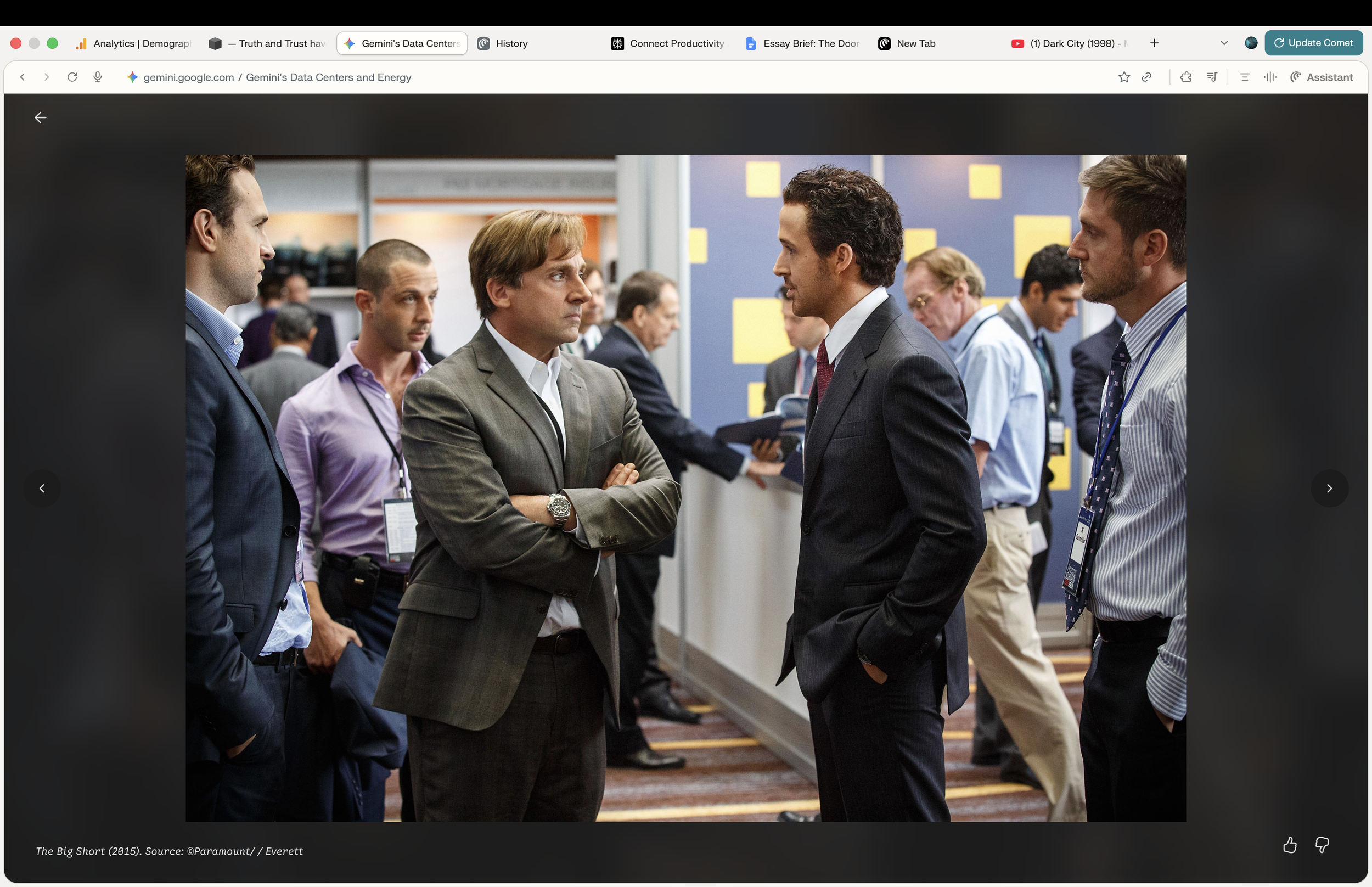
Task: Expand the tab list dropdown chevron
Action: coord(1224,43)
